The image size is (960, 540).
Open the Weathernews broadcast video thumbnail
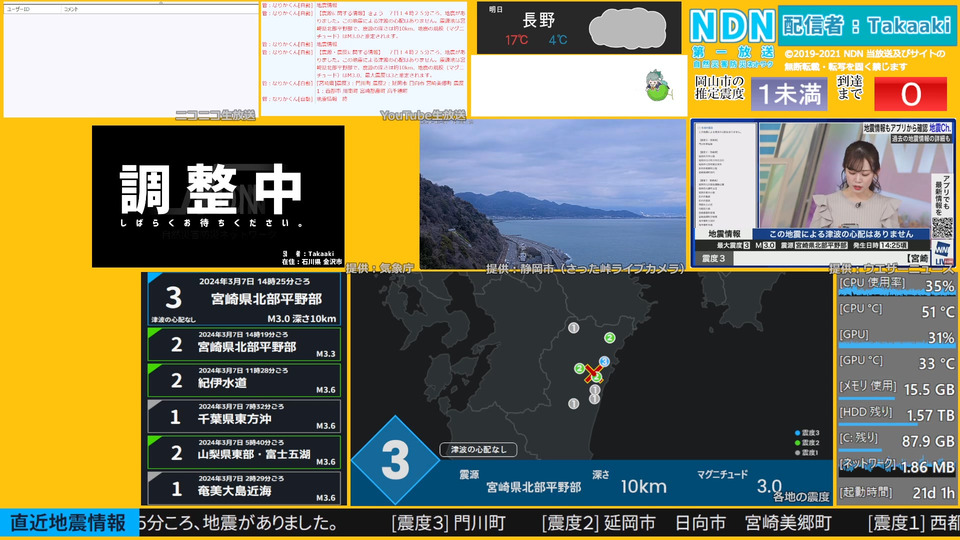click(x=823, y=193)
